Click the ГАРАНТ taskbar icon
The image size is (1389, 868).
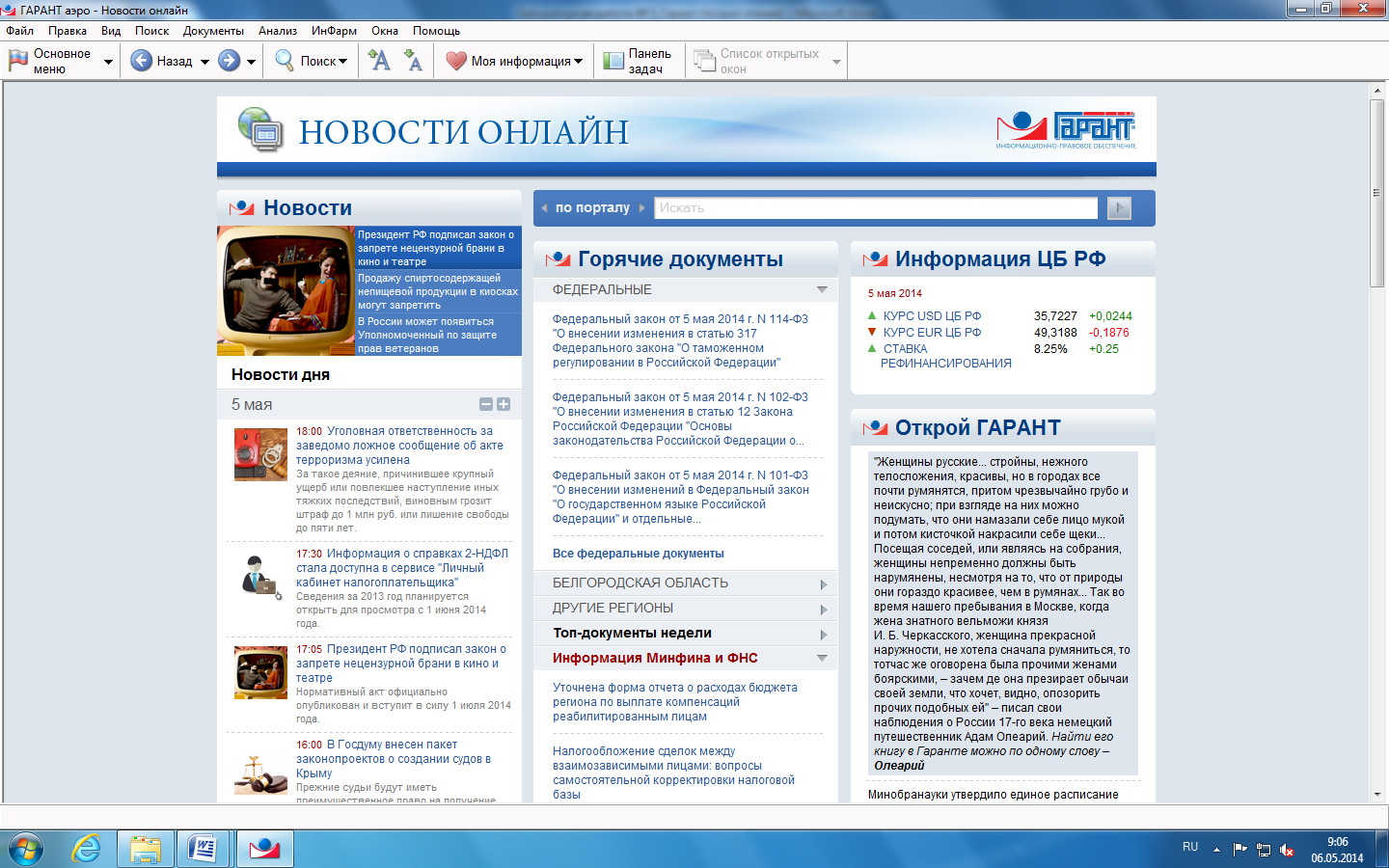click(x=264, y=849)
